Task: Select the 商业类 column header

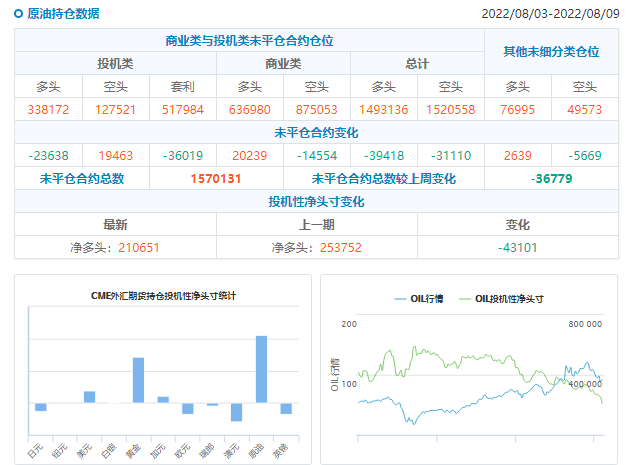Action: [283, 63]
